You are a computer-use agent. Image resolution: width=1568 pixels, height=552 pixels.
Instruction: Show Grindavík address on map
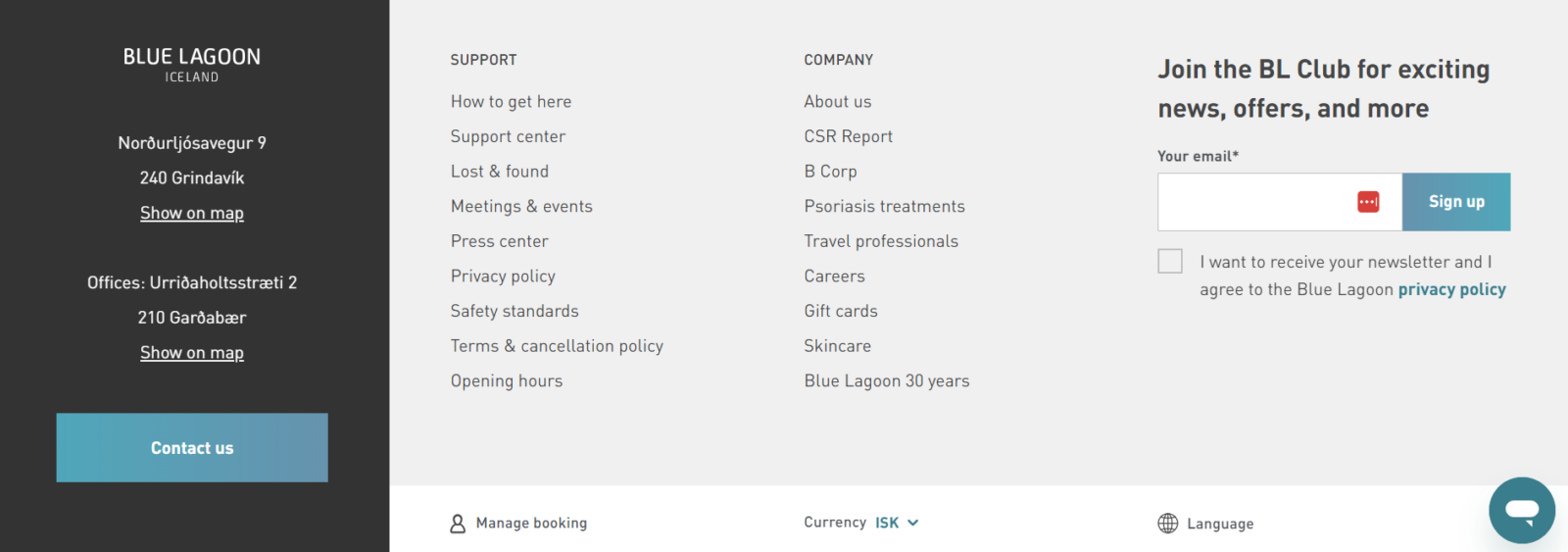coord(192,214)
